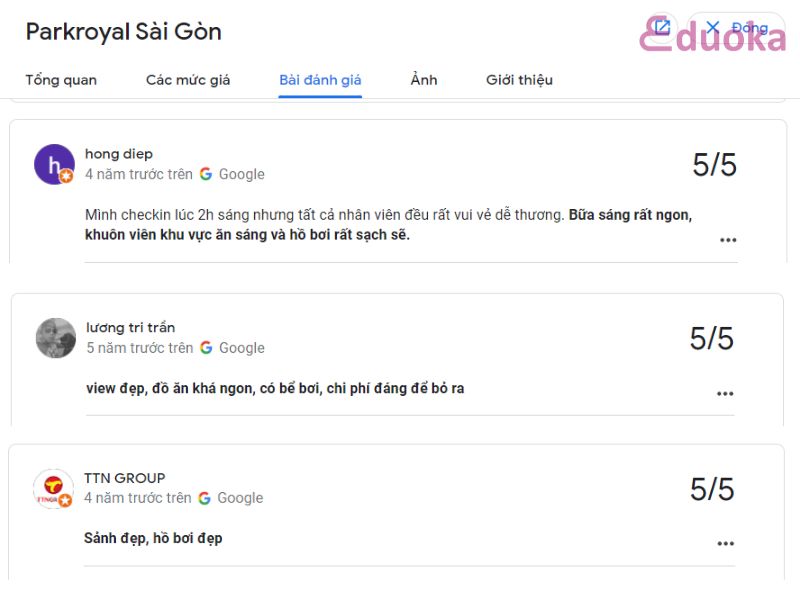
Task: Show more options for TTN GROUP review
Action: point(726,543)
